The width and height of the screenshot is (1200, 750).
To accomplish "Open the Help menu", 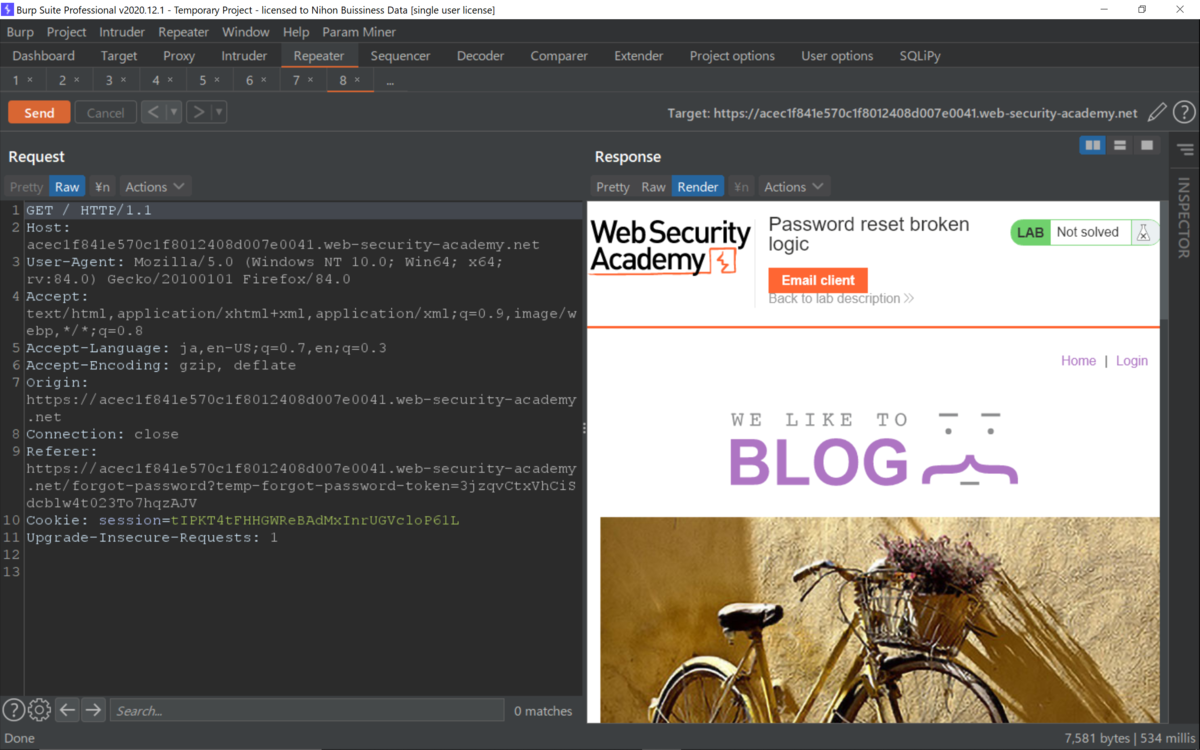I will pyautogui.click(x=296, y=32).
